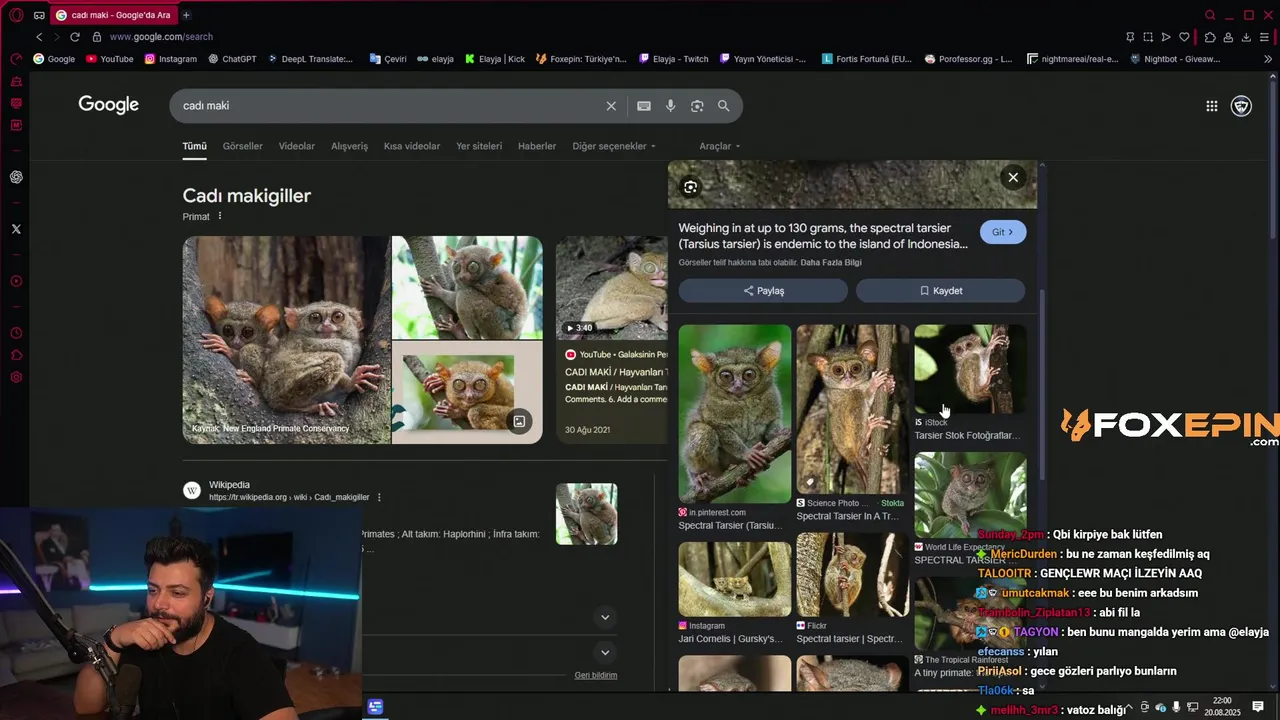The width and height of the screenshot is (1280, 720).
Task: Open Google account avatar menu
Action: point(1241,106)
